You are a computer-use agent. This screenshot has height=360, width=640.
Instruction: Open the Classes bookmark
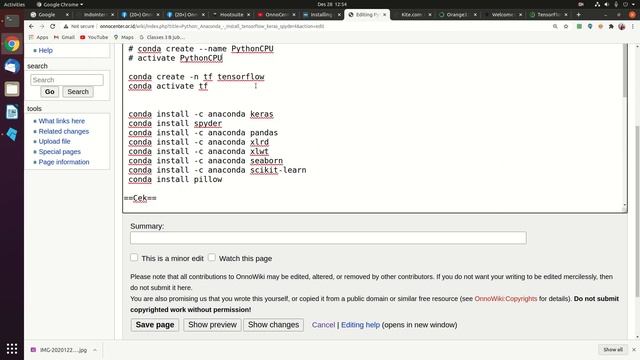click(x=162, y=37)
